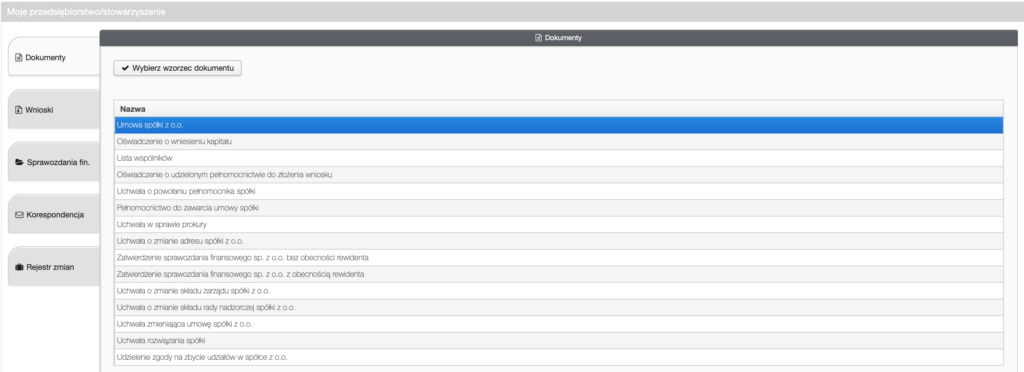Select Uchwała w sprawie prokury row

click(x=558, y=225)
